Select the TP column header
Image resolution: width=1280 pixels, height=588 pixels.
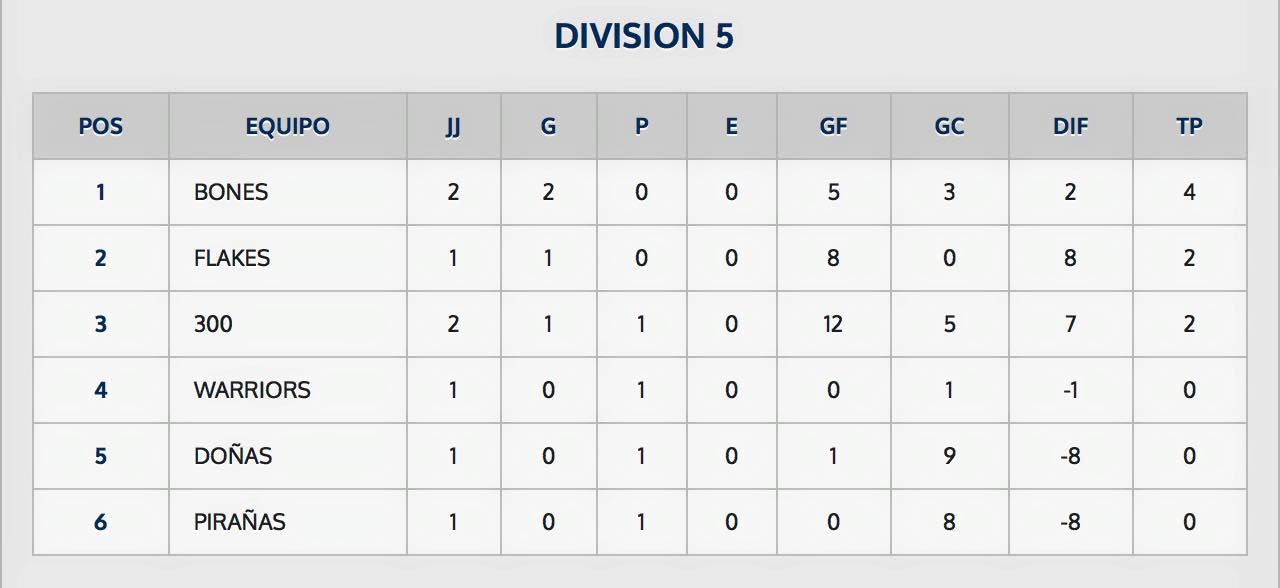tap(1189, 127)
